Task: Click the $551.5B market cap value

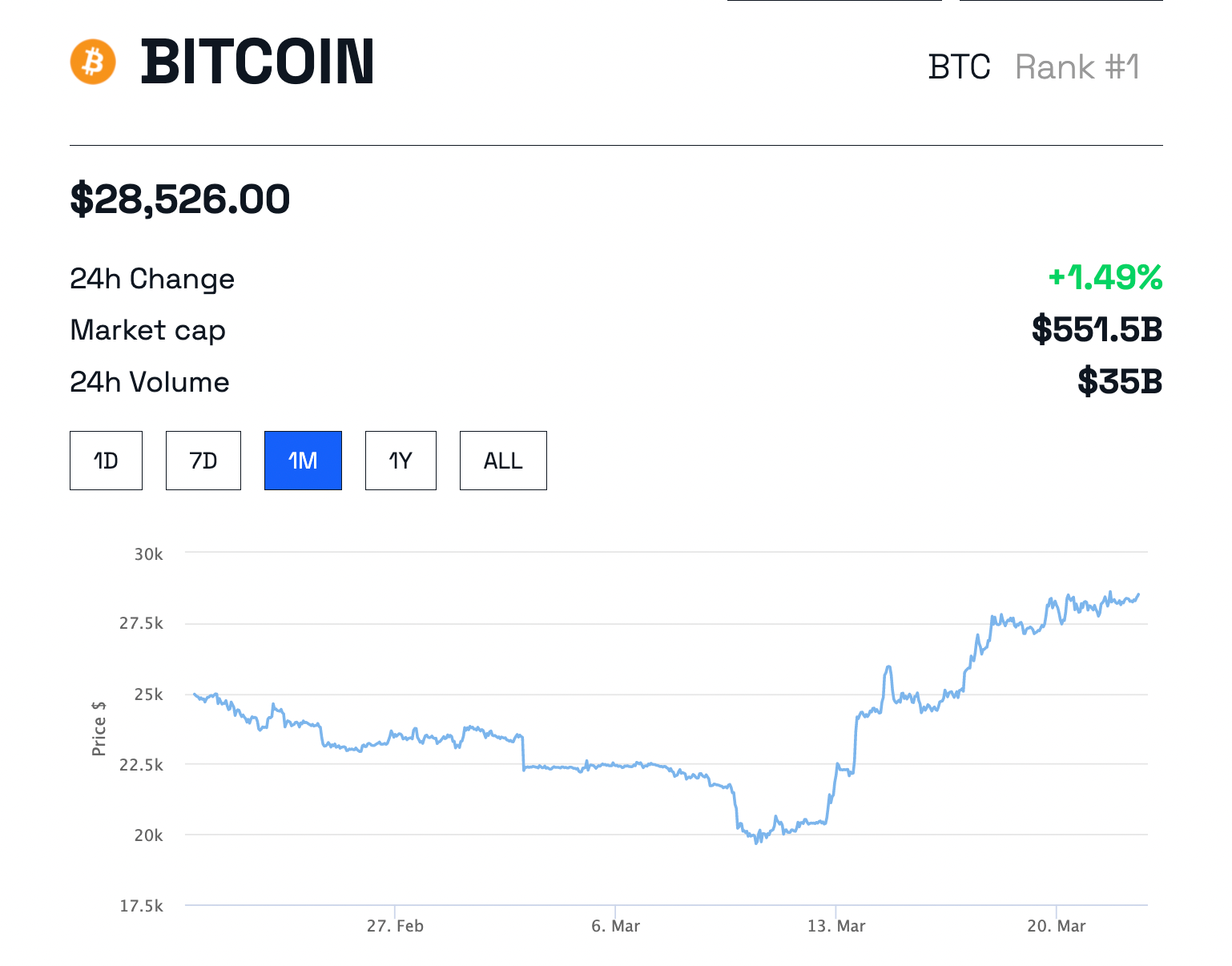Action: point(1097,330)
